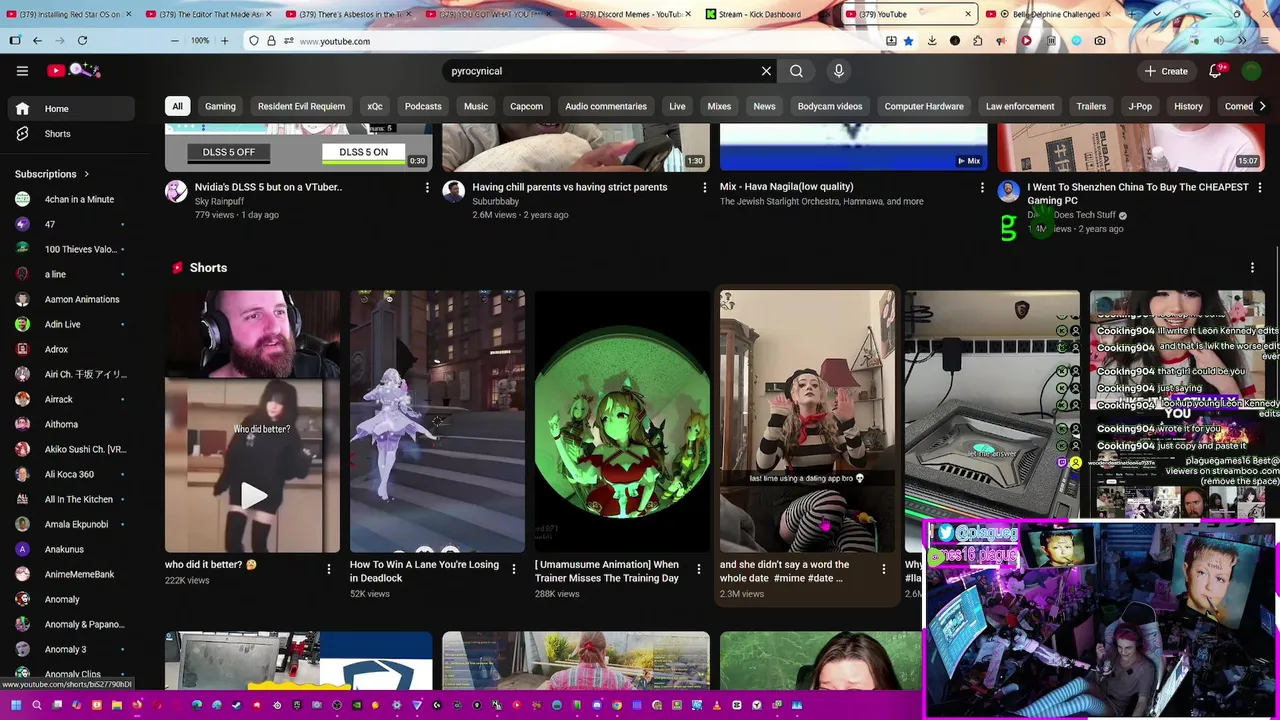
Task: Click the bookmark star in address bar
Action: click(908, 41)
